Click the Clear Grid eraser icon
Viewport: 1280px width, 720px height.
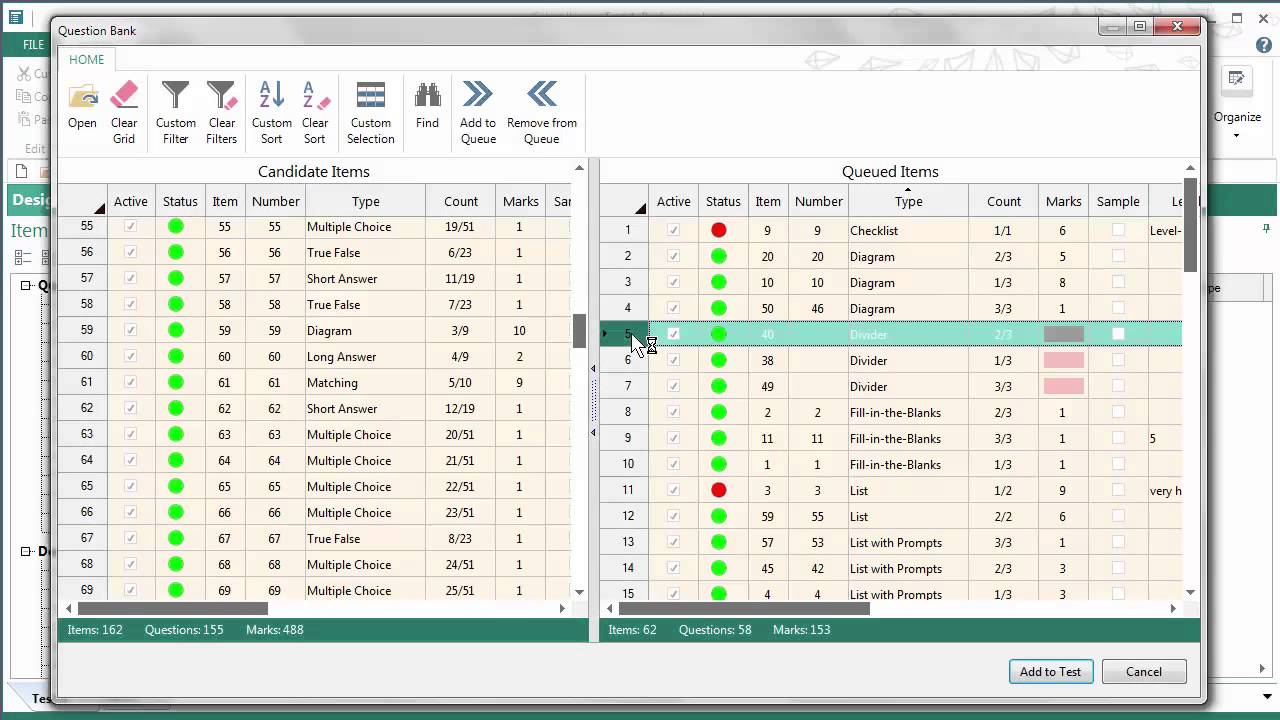(x=124, y=96)
